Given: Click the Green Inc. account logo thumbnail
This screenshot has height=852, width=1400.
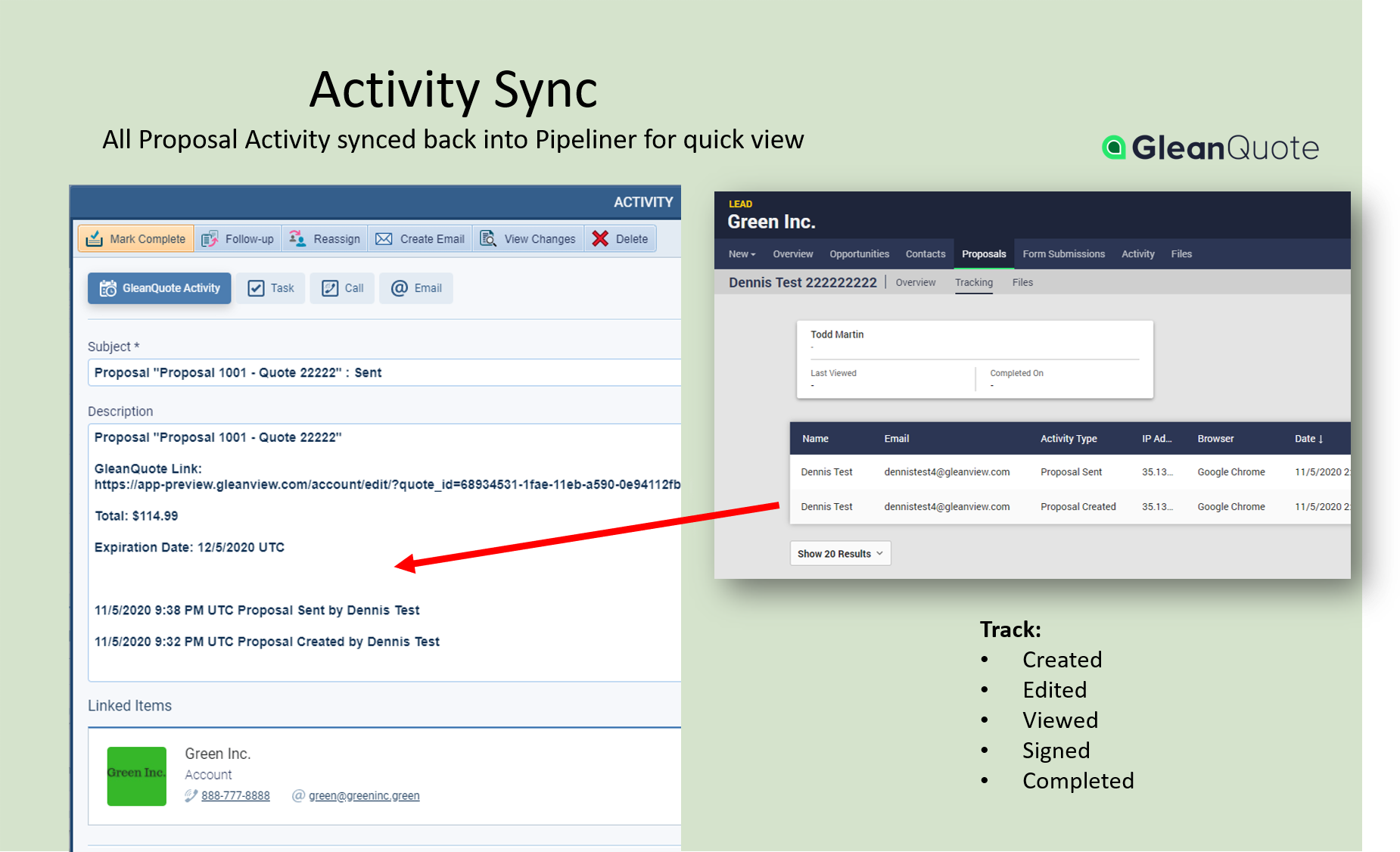Looking at the screenshot, I should (x=137, y=776).
